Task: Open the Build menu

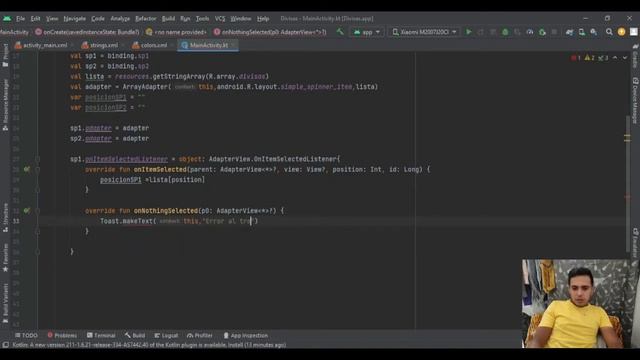Action: [168, 18]
